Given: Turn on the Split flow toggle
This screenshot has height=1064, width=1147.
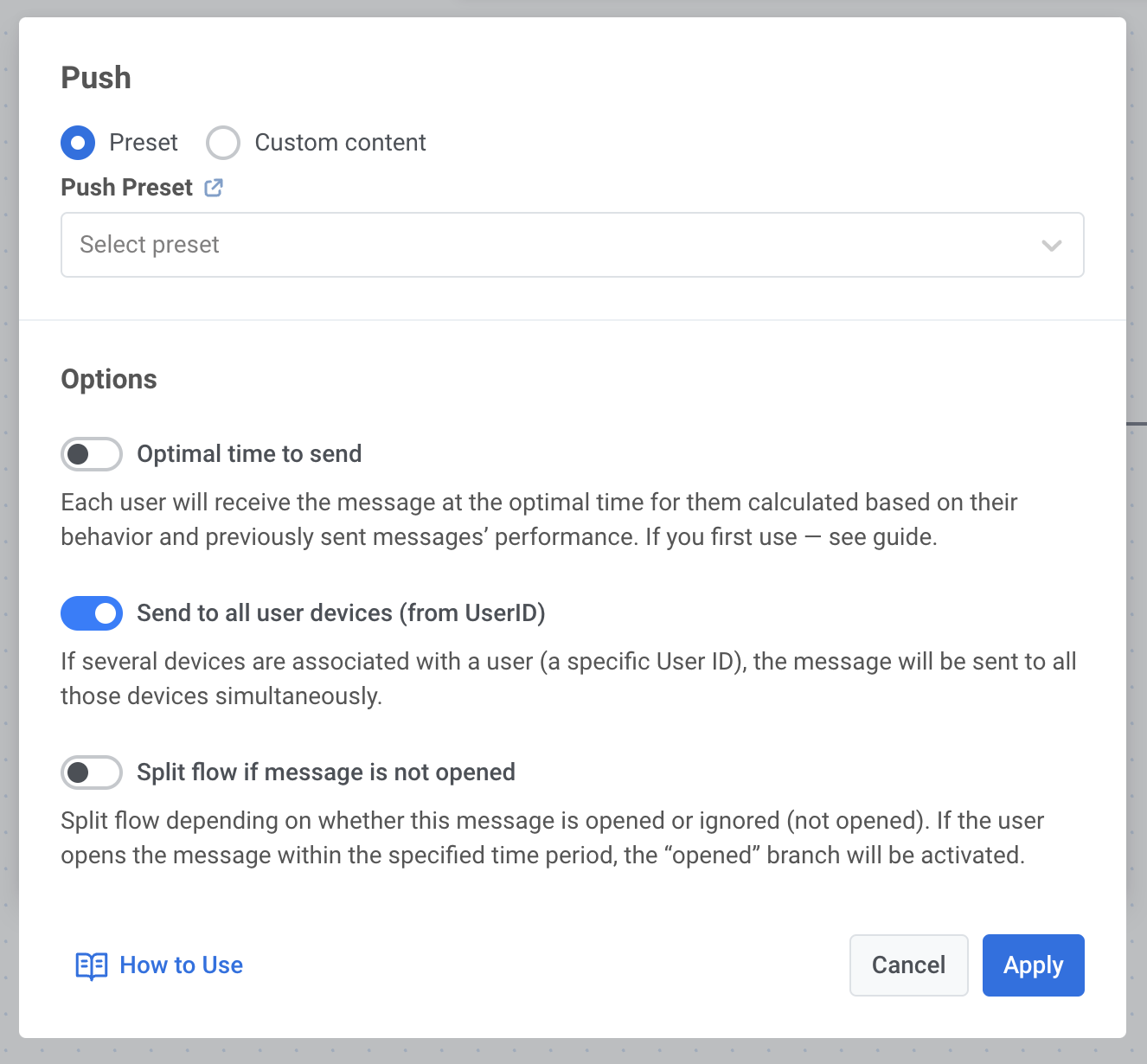Looking at the screenshot, I should tap(92, 772).
